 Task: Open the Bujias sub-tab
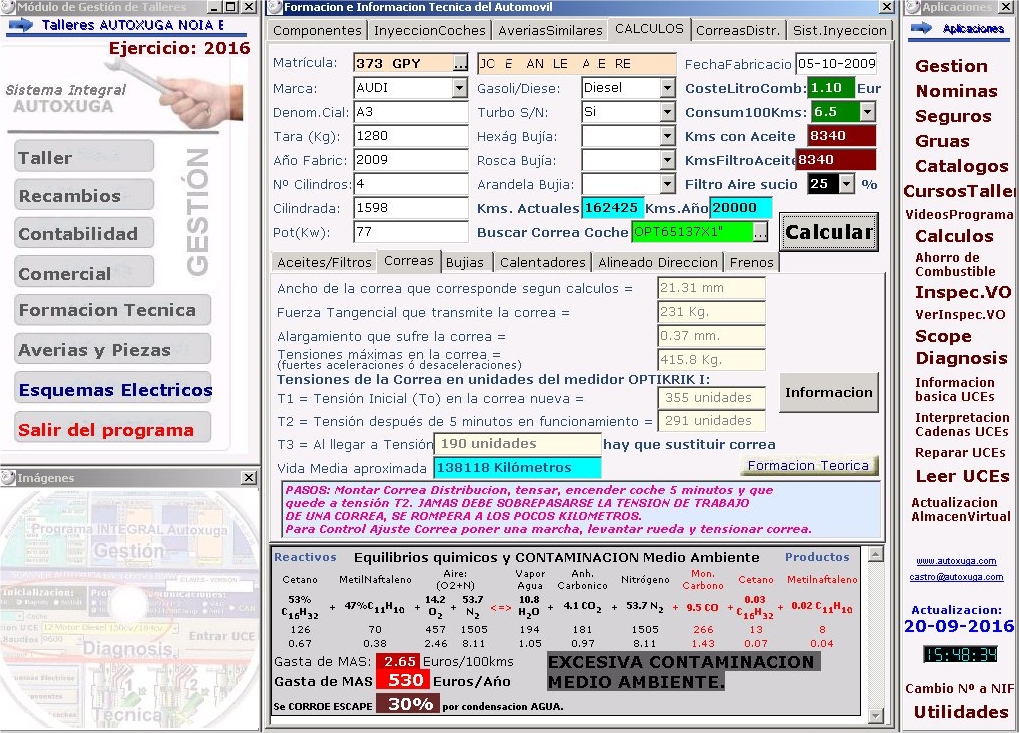(x=465, y=262)
